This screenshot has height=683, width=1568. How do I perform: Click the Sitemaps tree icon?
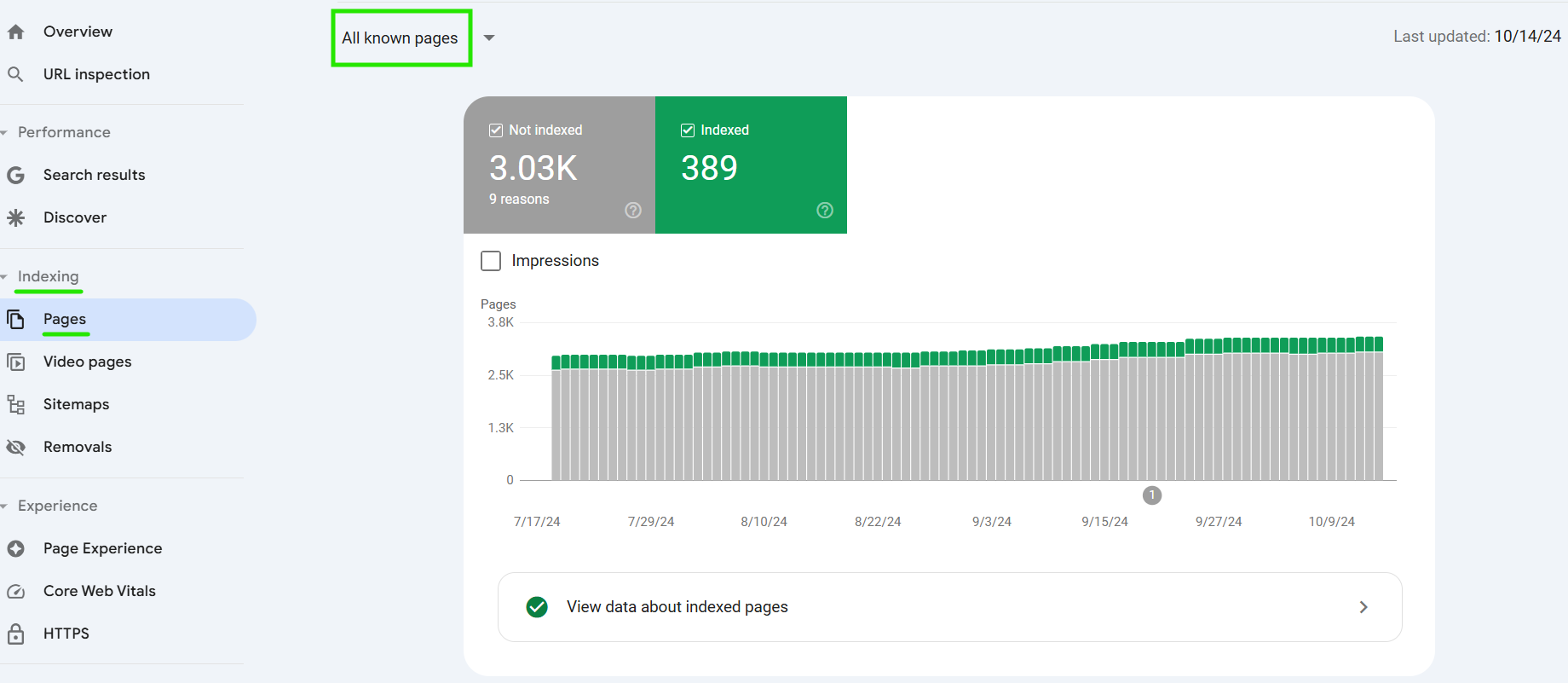tap(15, 405)
